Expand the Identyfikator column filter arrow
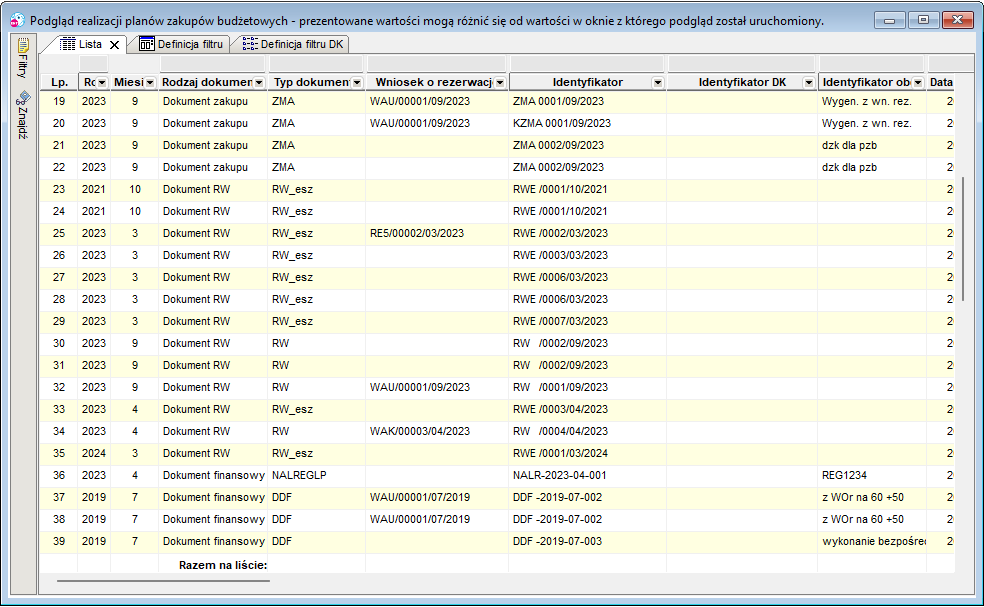 (x=658, y=83)
